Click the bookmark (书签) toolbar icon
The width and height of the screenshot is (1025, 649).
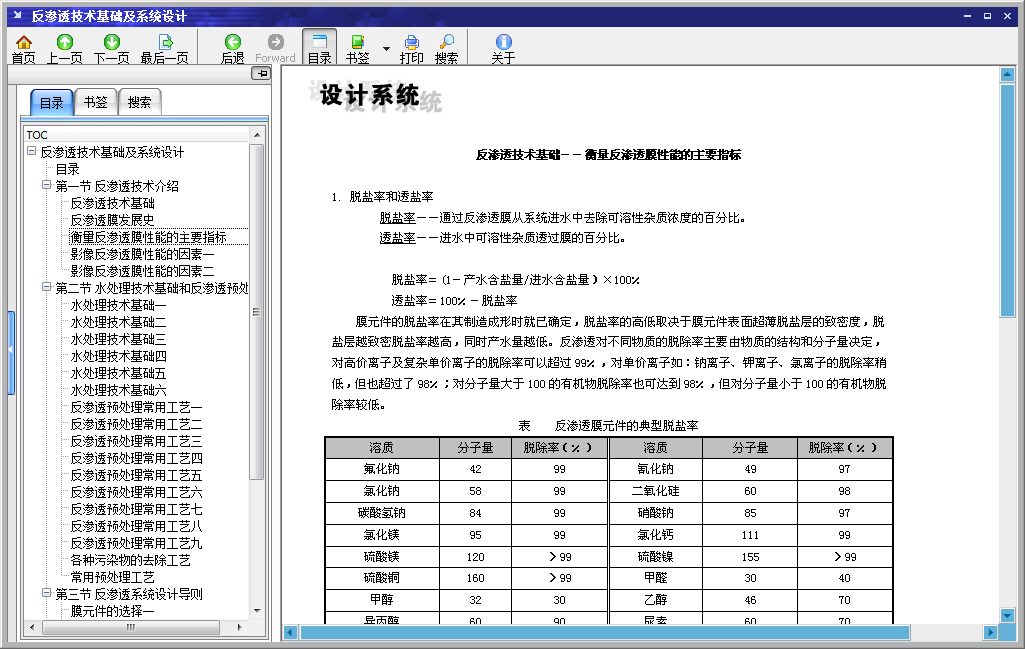(358, 43)
